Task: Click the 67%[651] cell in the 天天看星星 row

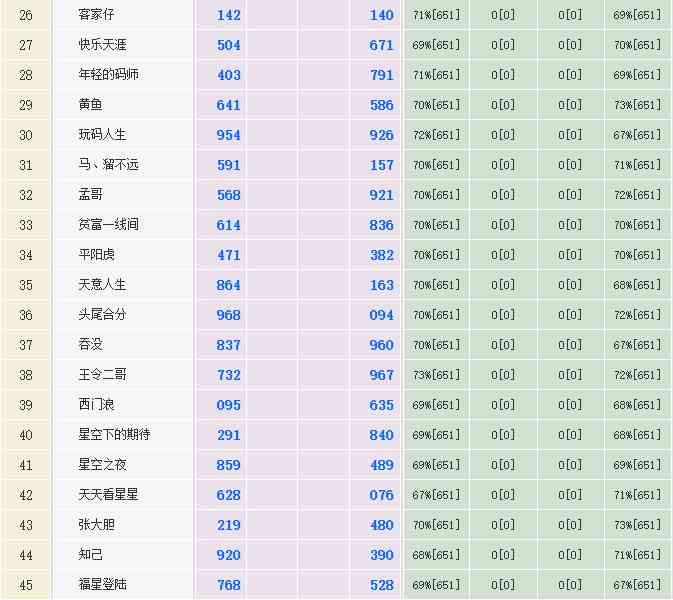Action: click(x=436, y=495)
